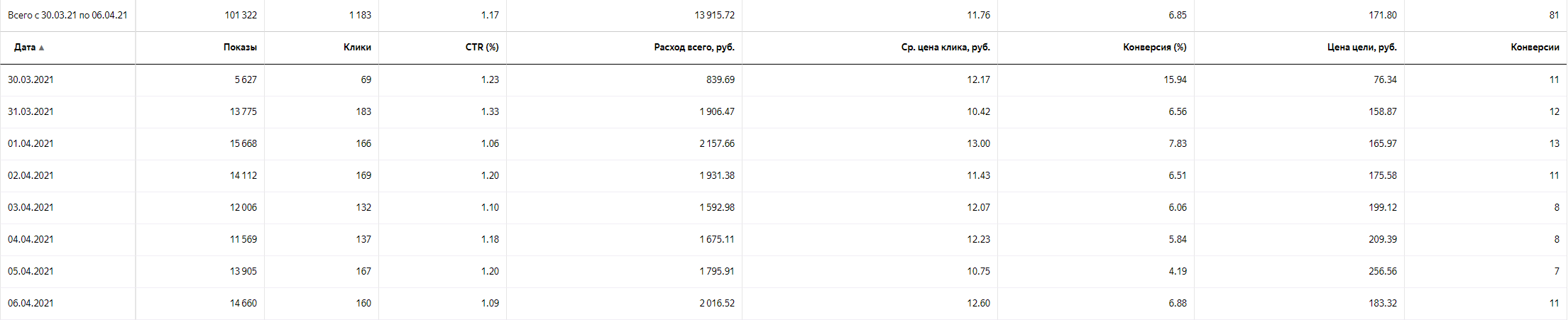The height and width of the screenshot is (320, 1568).
Task: Click total spend value 13 915.72
Action: [x=714, y=15]
